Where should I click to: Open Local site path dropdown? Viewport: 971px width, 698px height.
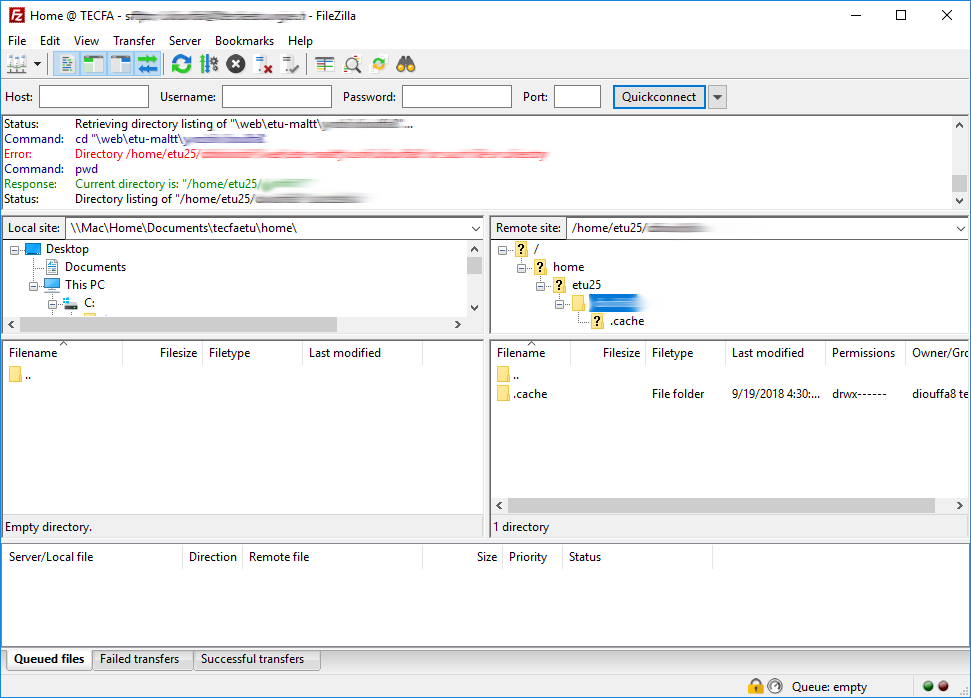475,229
